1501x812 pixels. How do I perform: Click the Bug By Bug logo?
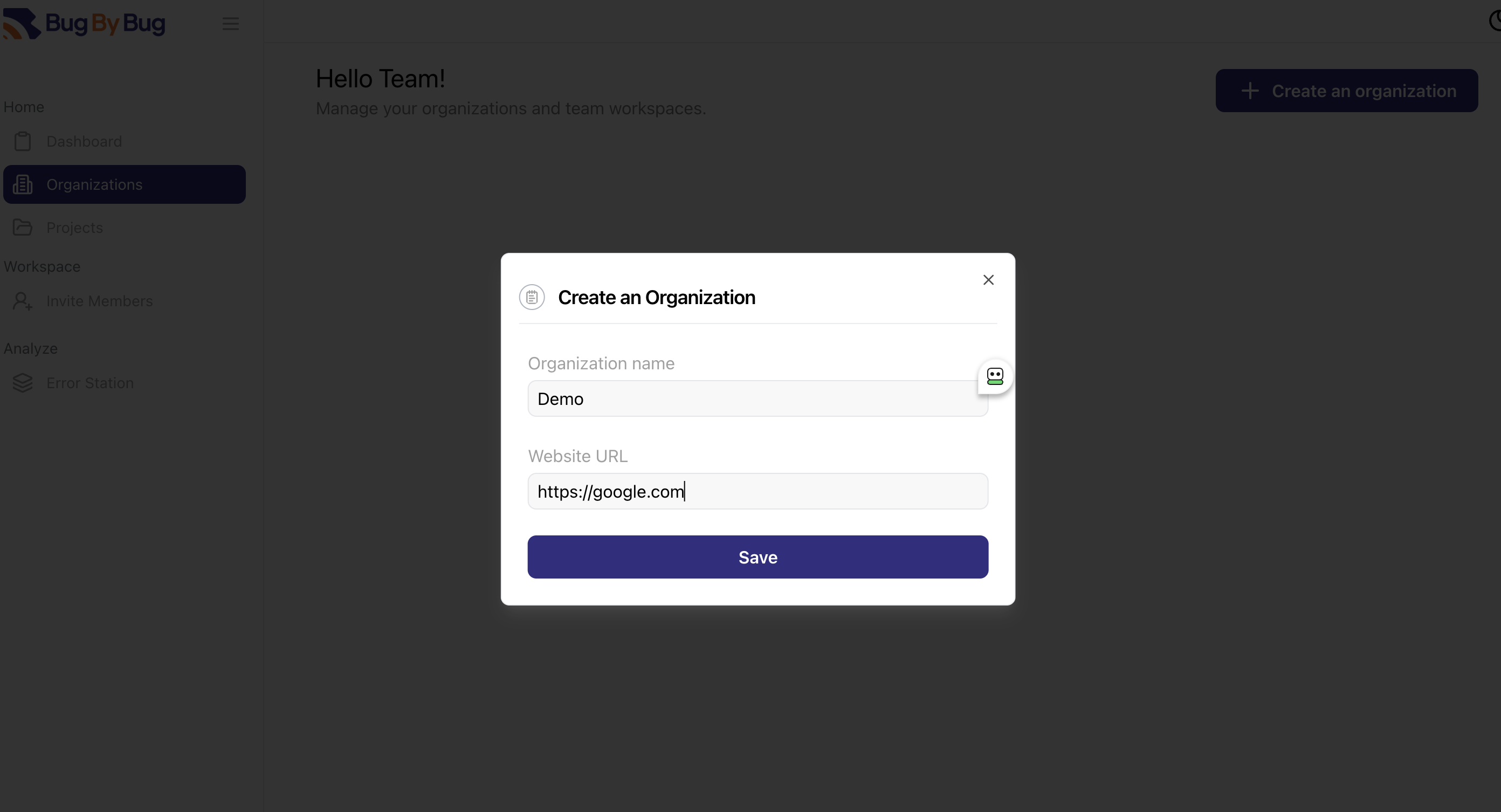pyautogui.click(x=85, y=23)
